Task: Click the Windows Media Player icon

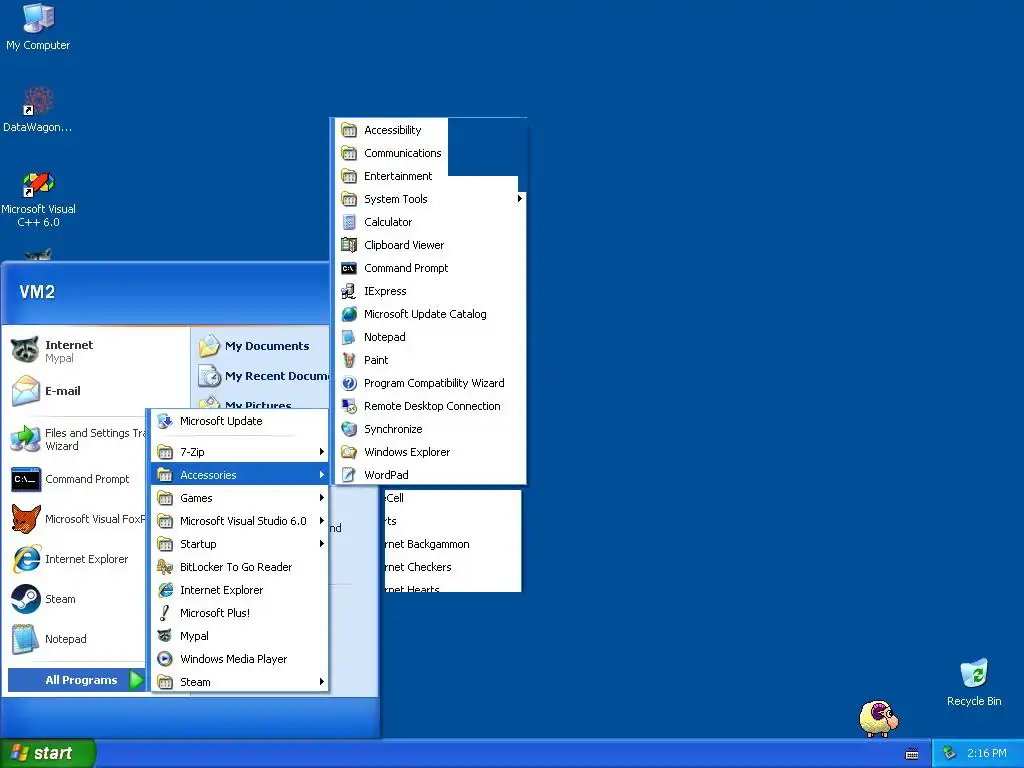Action: point(165,659)
